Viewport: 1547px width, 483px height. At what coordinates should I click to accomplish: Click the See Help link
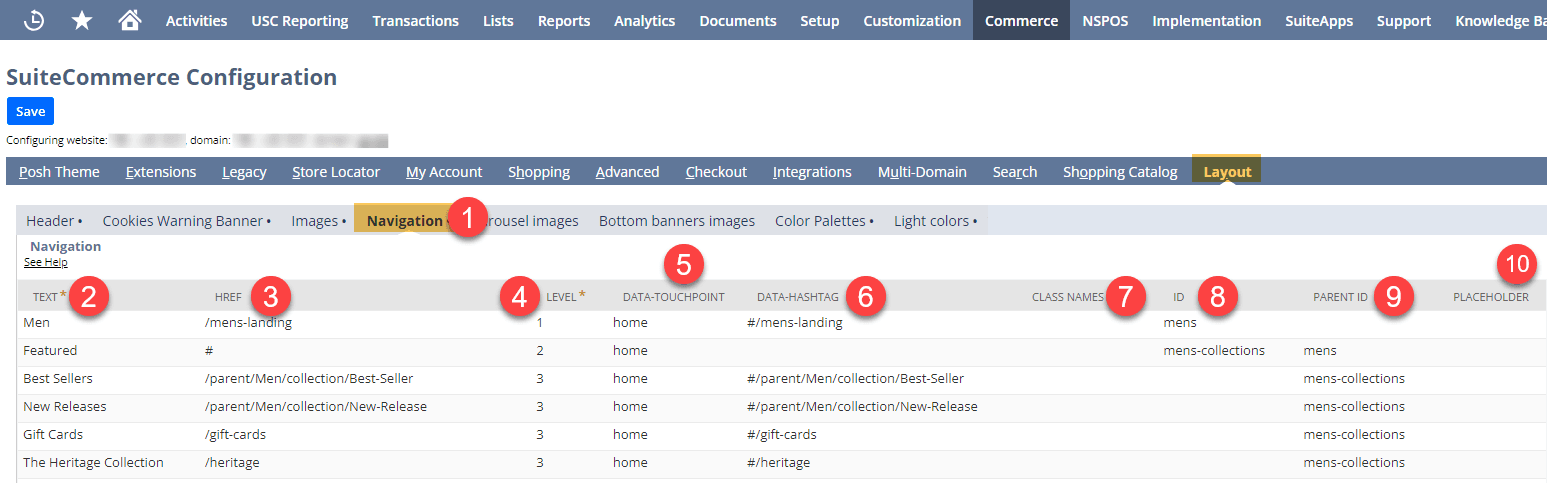click(46, 262)
